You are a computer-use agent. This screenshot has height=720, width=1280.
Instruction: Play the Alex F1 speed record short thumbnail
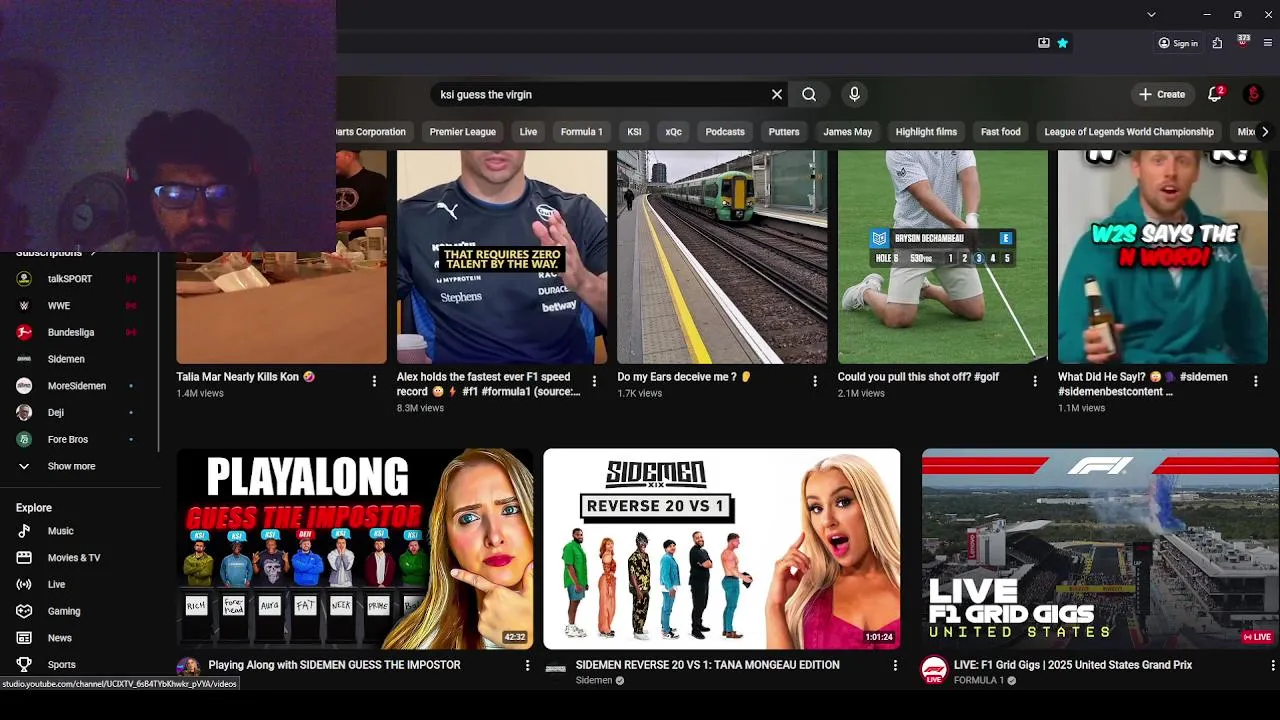click(x=502, y=257)
